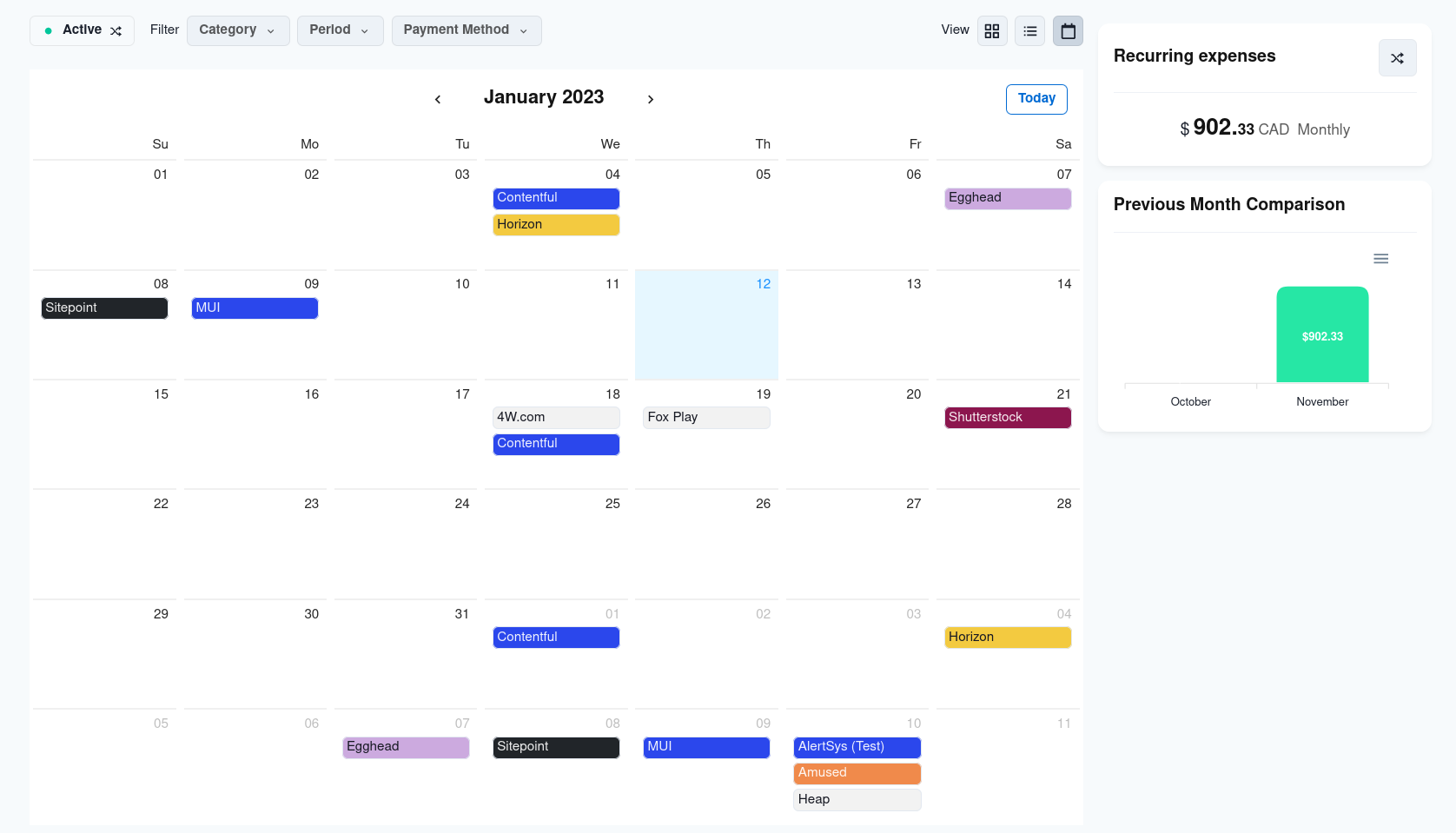Viewport: 1456px width, 833px height.
Task: Open Contentful event on January 04
Action: (556, 198)
